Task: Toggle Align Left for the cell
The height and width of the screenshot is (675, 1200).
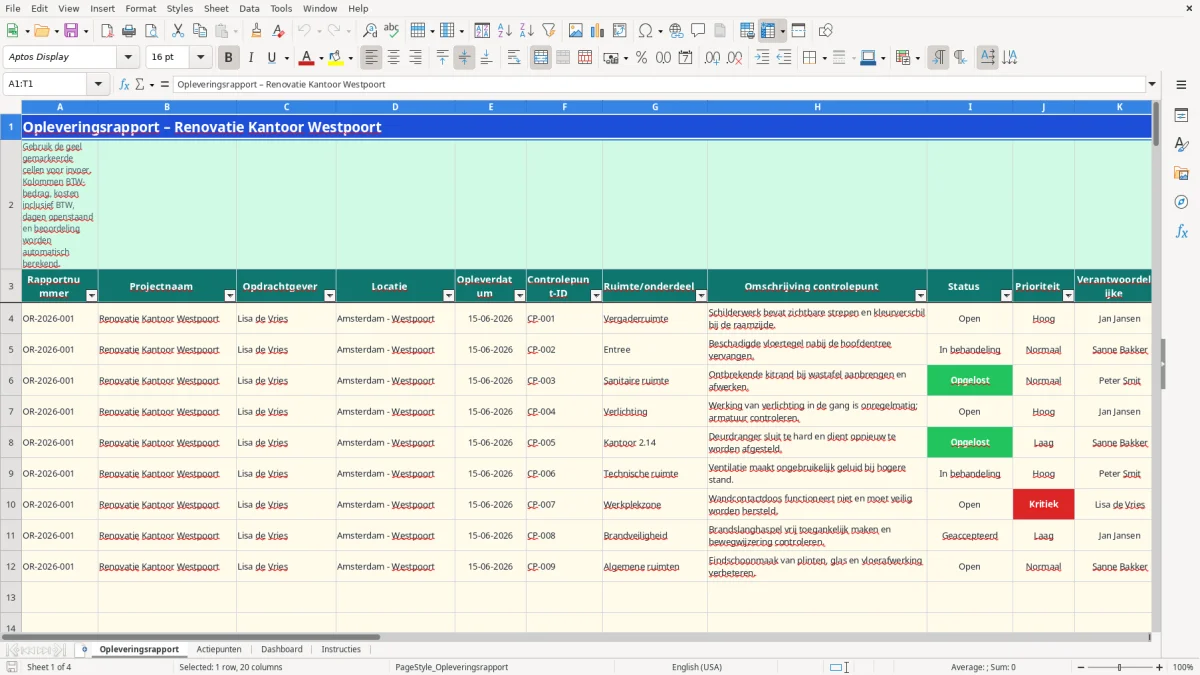Action: (x=371, y=58)
